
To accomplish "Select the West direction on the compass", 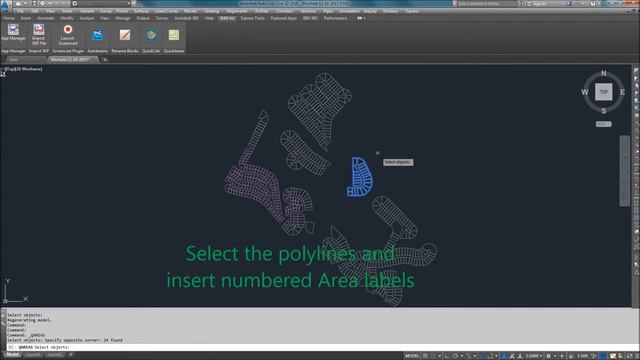I will point(585,92).
